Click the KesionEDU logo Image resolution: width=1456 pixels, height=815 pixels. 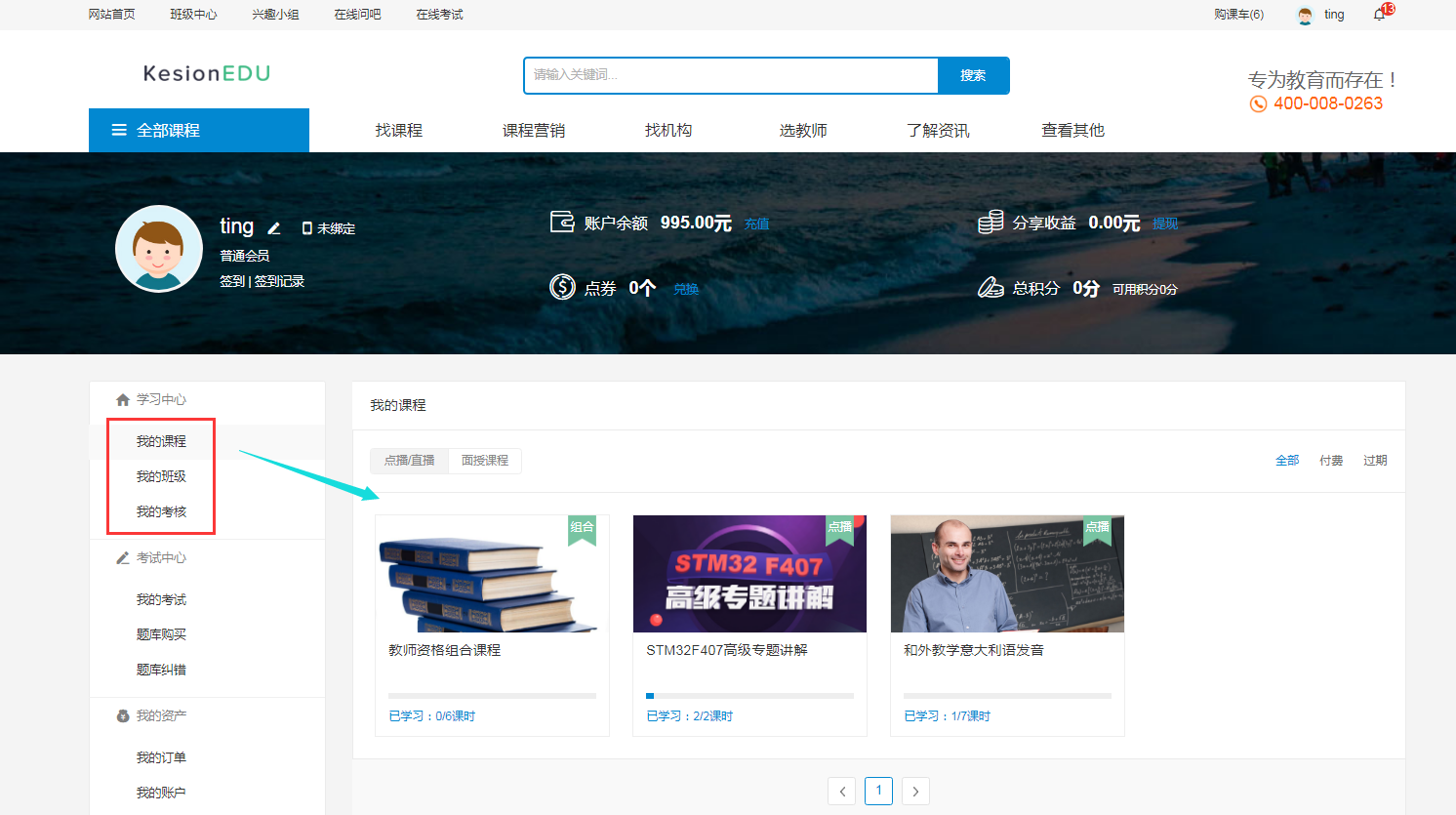pyautogui.click(x=207, y=73)
